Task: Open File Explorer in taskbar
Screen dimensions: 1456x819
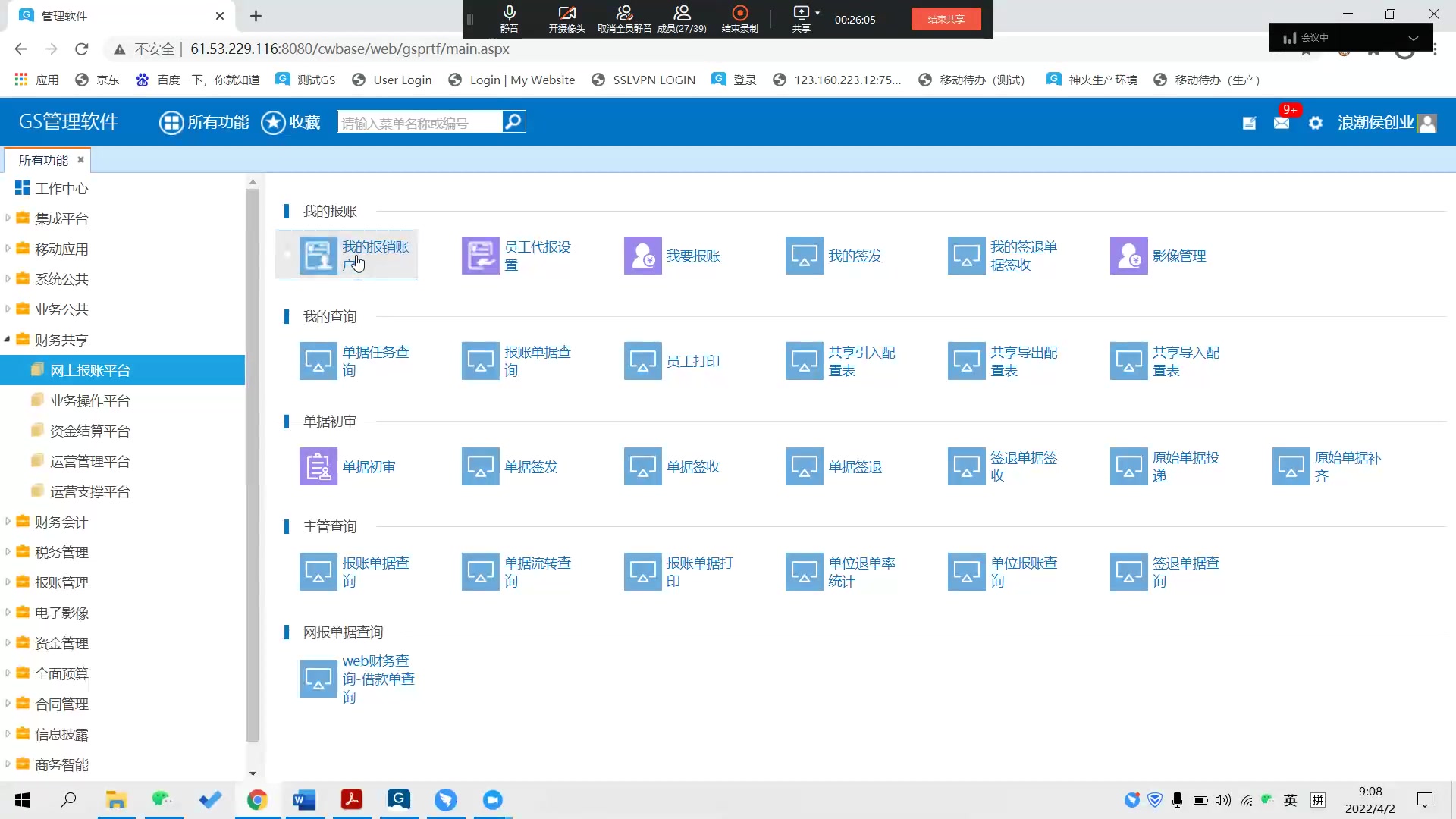Action: (116, 800)
